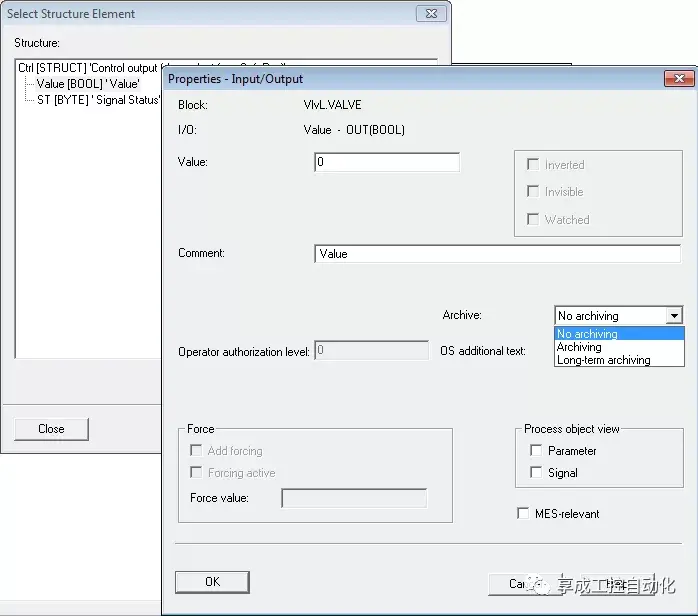
Task: Click into the Value input field
Action: (387, 162)
